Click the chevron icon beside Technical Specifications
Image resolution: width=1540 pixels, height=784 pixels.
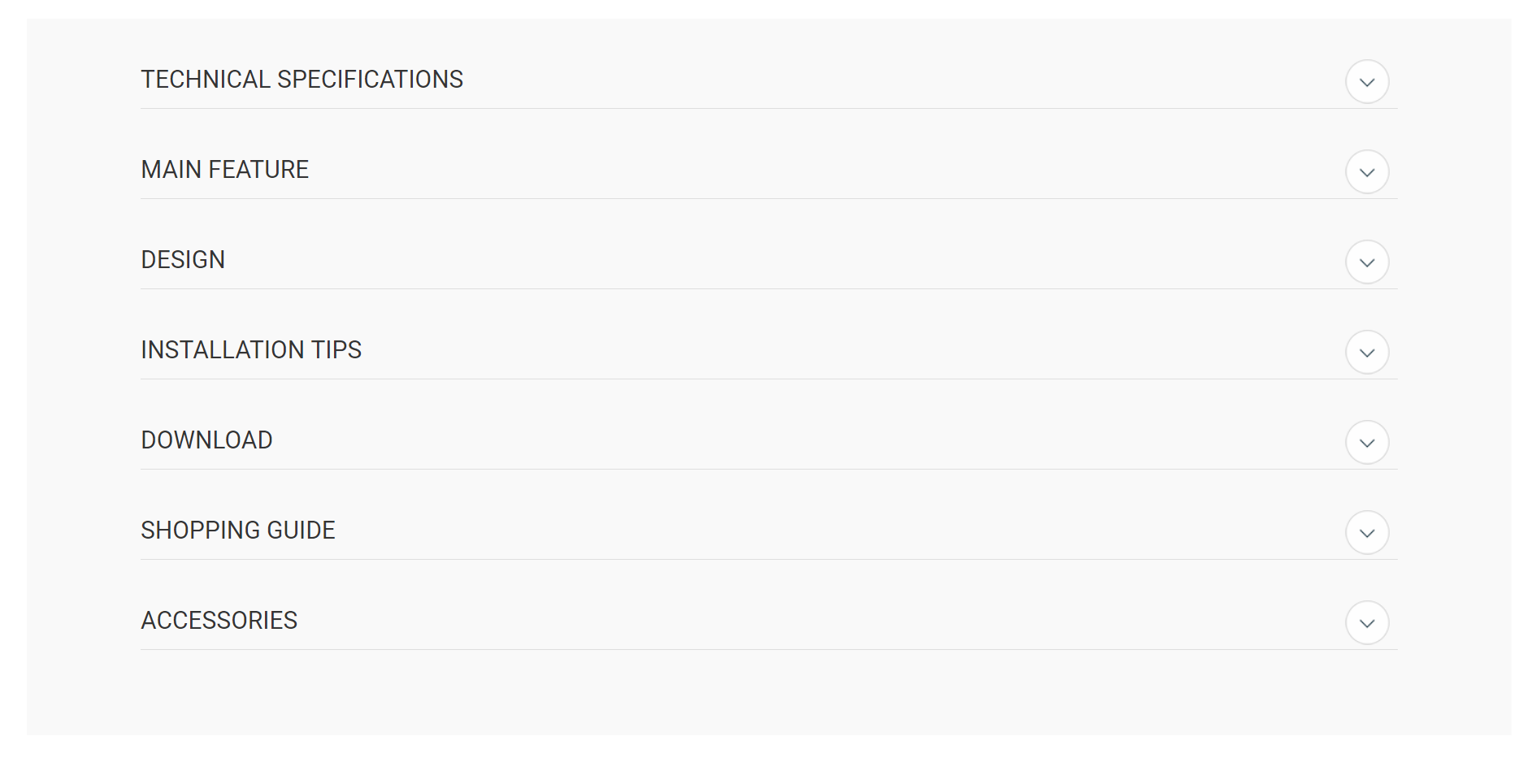coord(1367,81)
